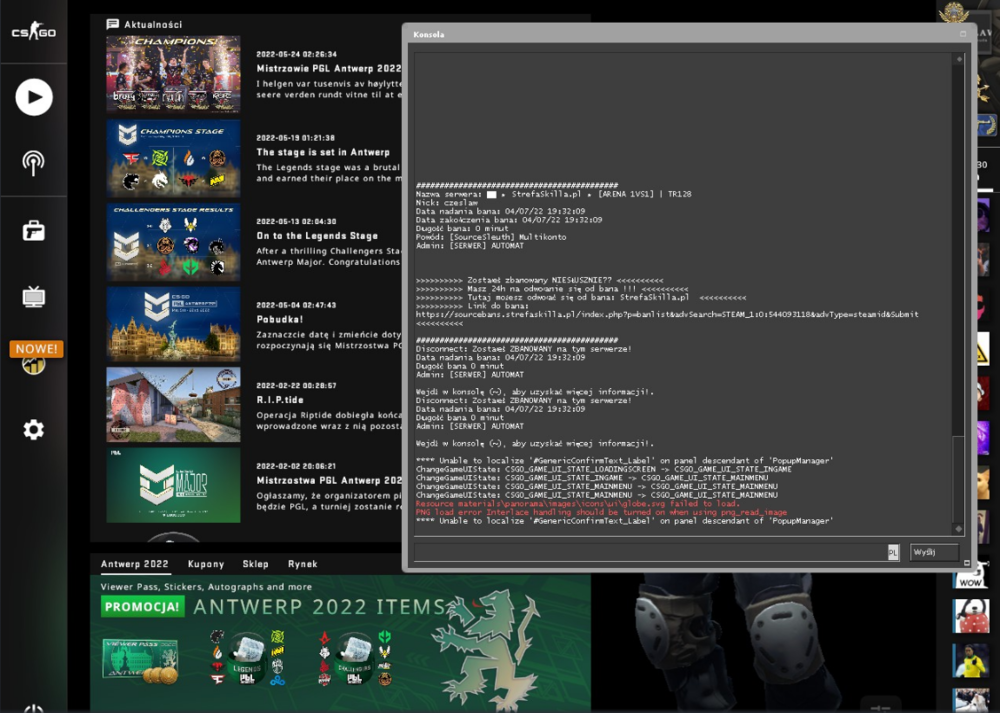Click the console scrollbar thumb
This screenshot has height=713, width=1000.
click(959, 480)
